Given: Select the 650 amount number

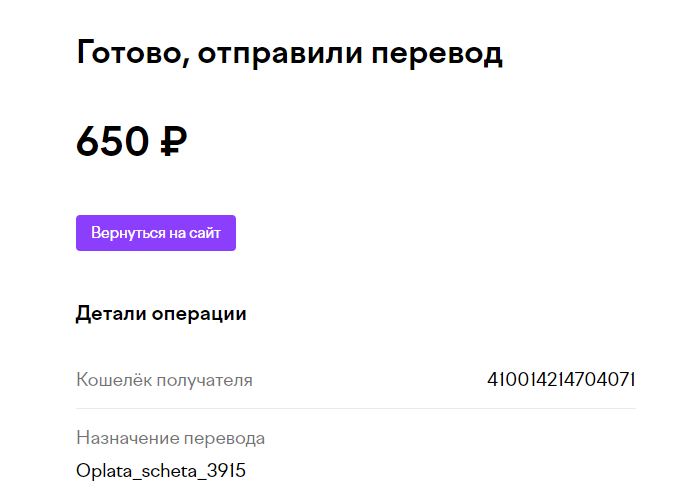Looking at the screenshot, I should point(113,141).
